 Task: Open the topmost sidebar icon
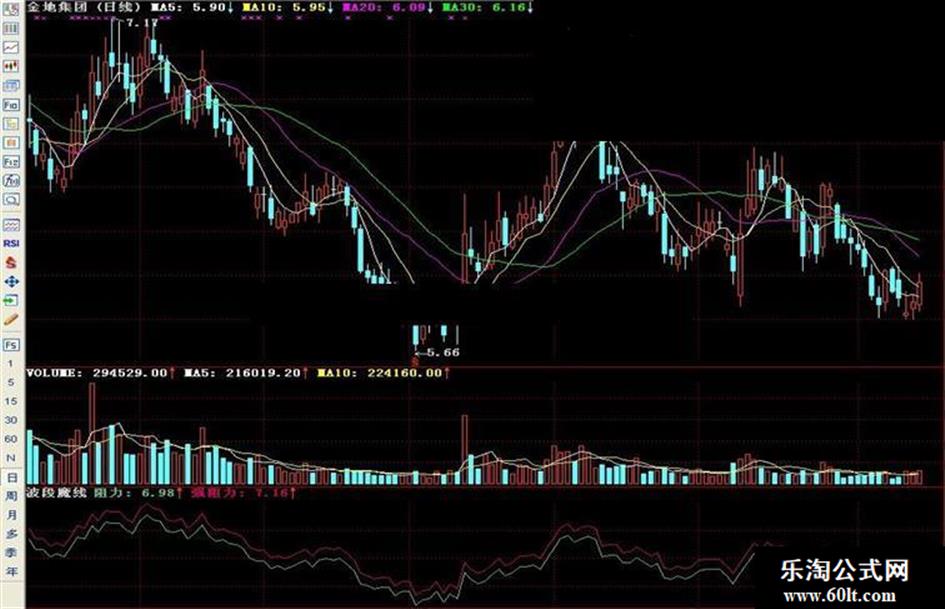tap(11, 9)
